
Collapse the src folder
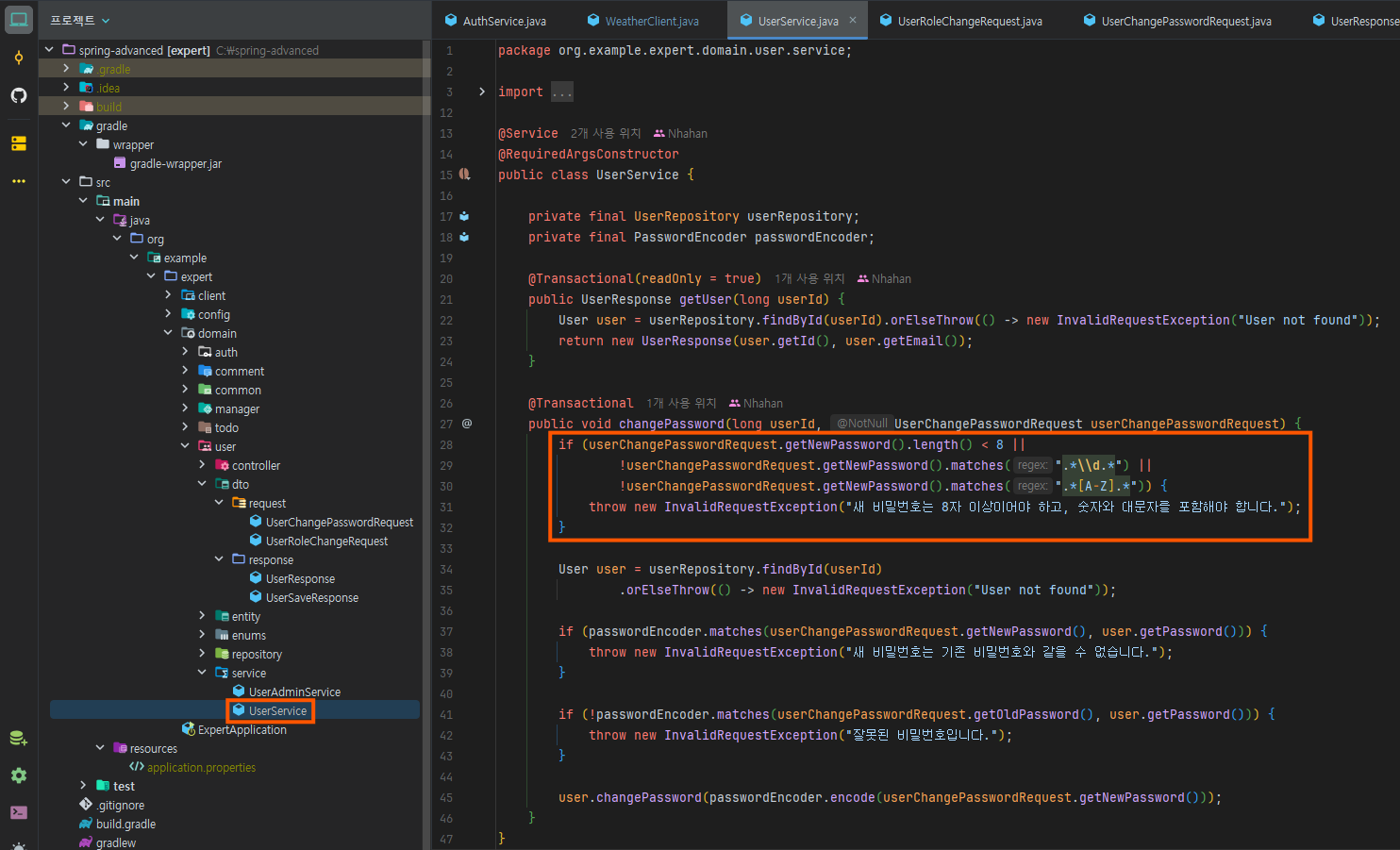coord(66,181)
